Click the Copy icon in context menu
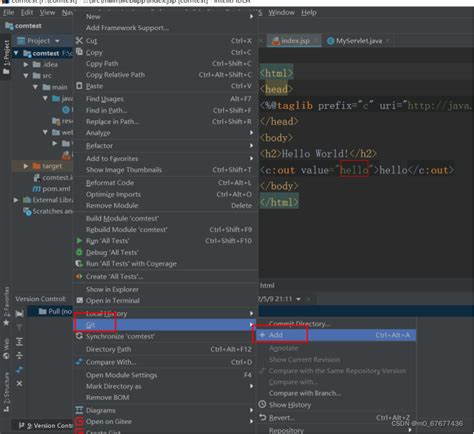 click(79, 52)
